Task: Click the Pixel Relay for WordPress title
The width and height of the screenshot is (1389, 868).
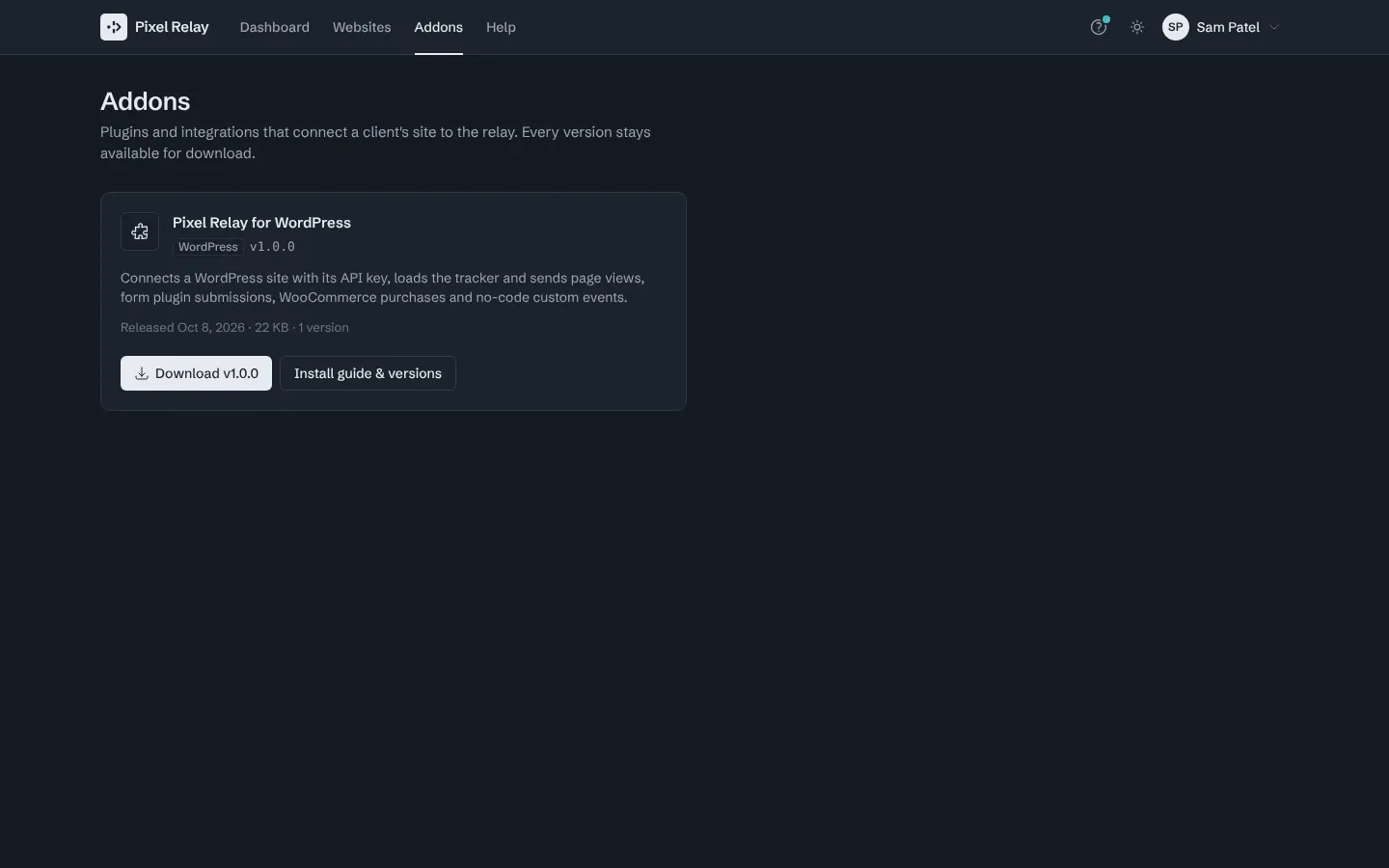Action: pyautogui.click(x=261, y=223)
